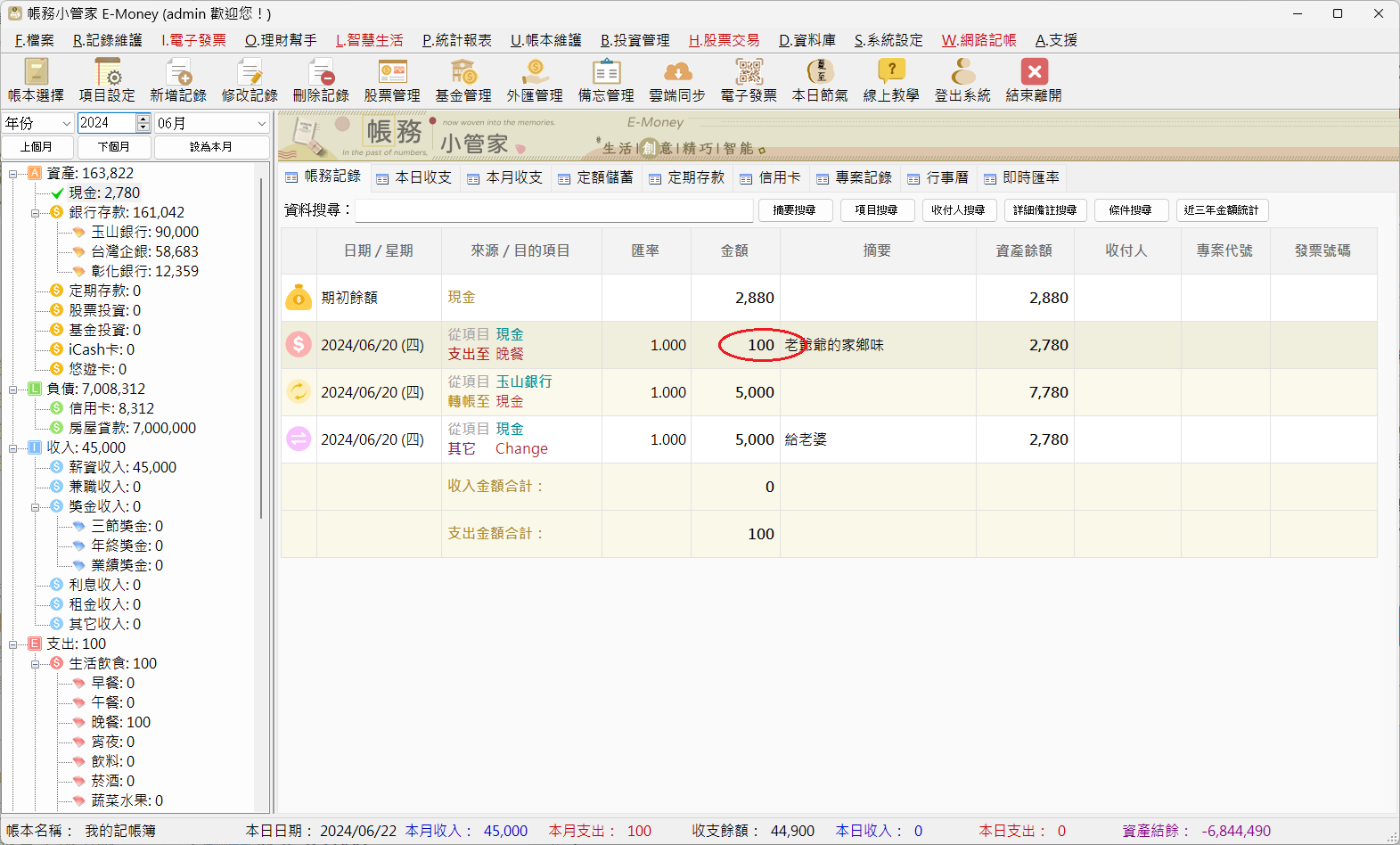1400x845 pixels.
Task: Select 玉山銀行 account in tree
Action: (144, 232)
